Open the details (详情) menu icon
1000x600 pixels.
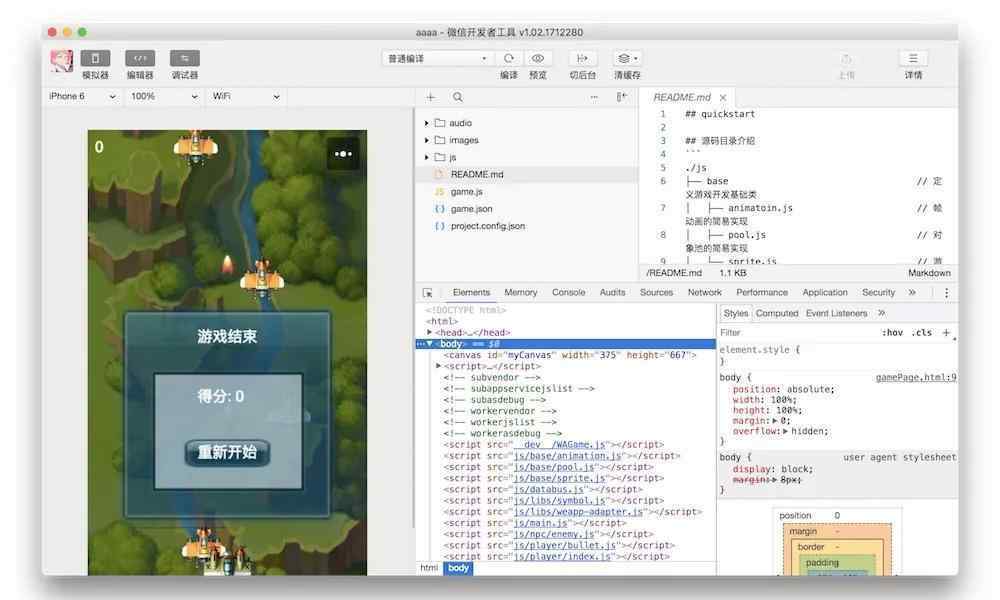(x=913, y=59)
